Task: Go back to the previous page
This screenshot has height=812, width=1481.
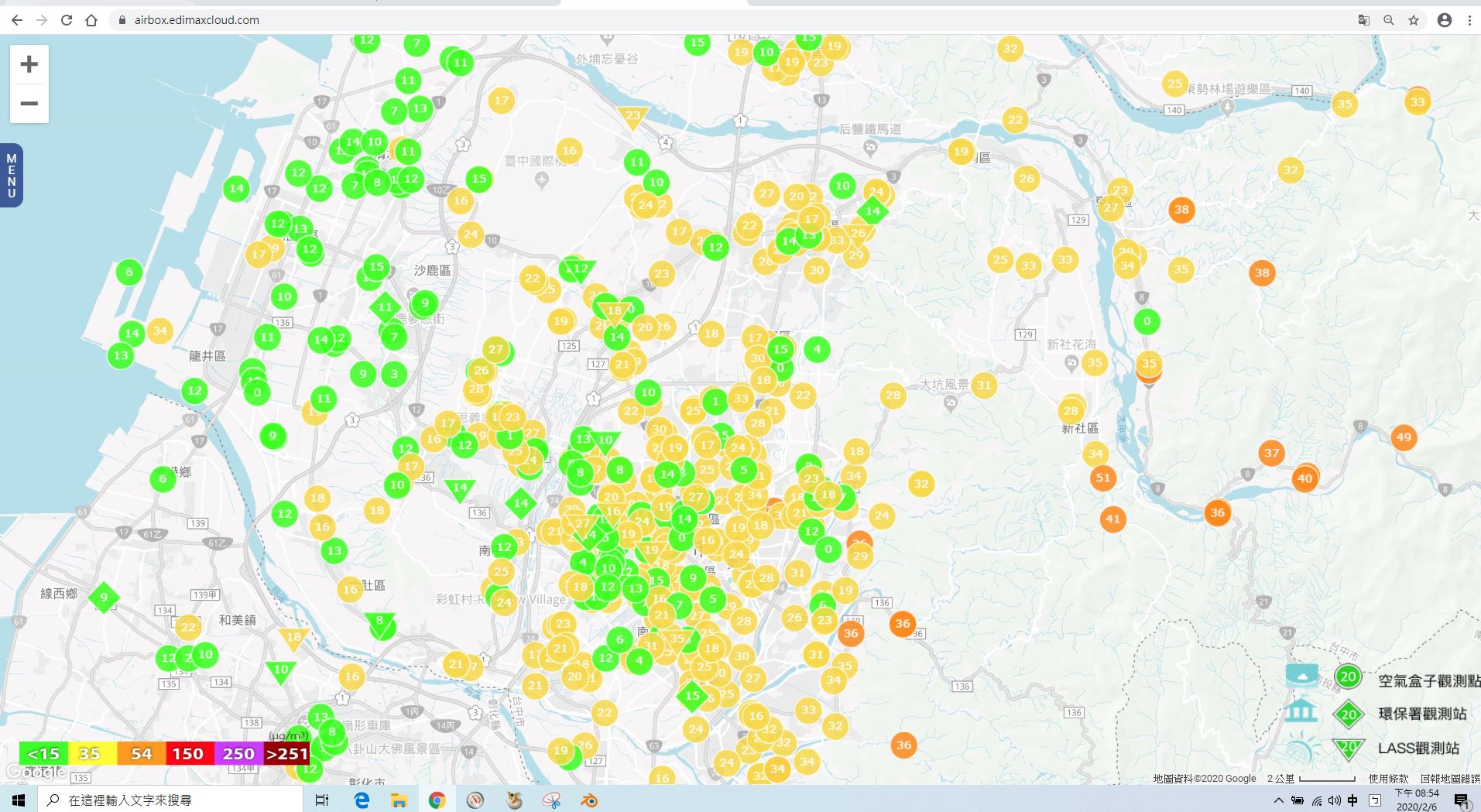Action: tap(17, 20)
